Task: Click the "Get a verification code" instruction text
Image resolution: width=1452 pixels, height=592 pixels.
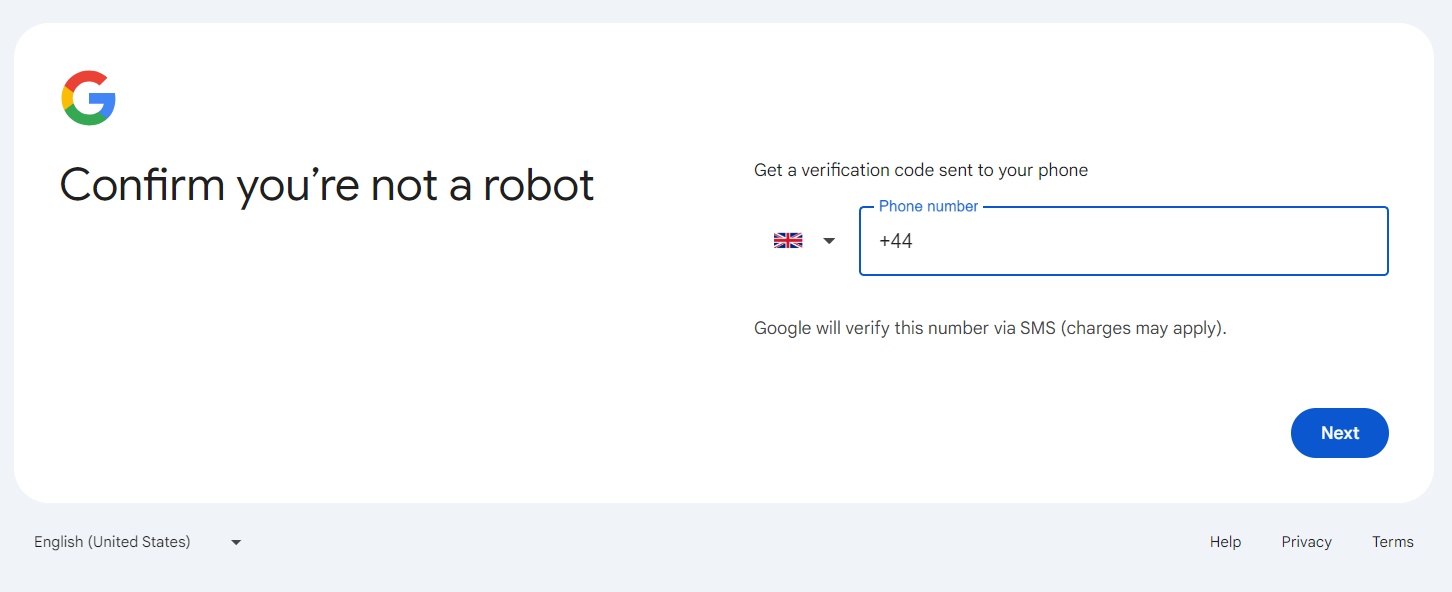Action: [x=920, y=170]
